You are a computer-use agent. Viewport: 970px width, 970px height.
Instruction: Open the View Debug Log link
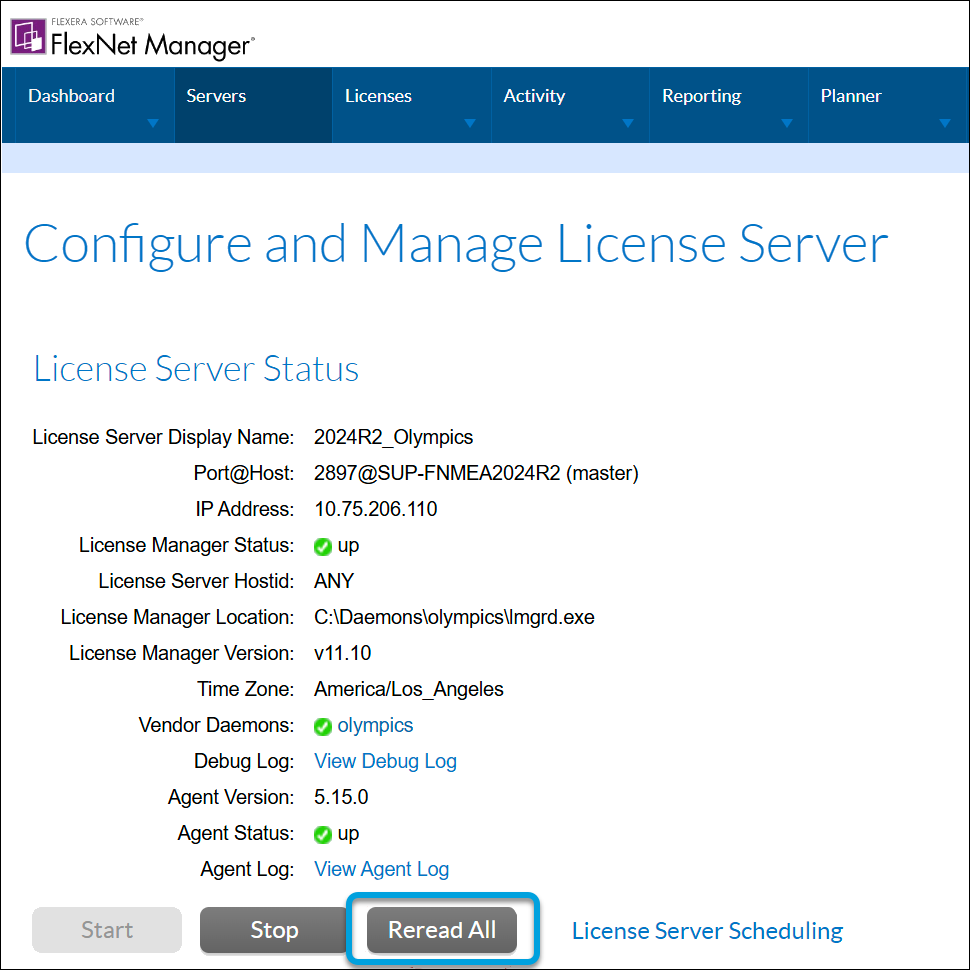tap(385, 761)
